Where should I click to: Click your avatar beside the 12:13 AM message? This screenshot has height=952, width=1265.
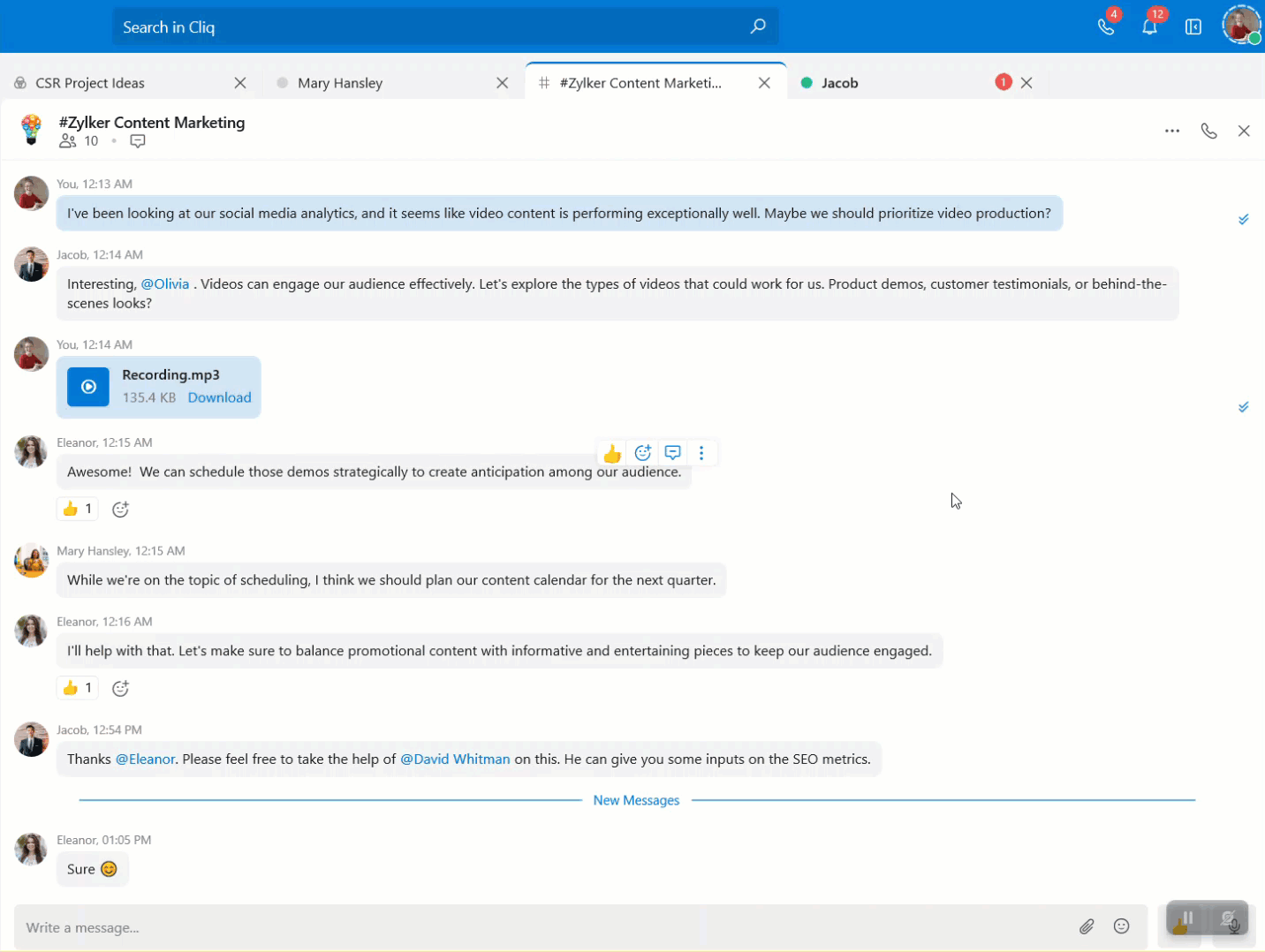pyautogui.click(x=31, y=193)
